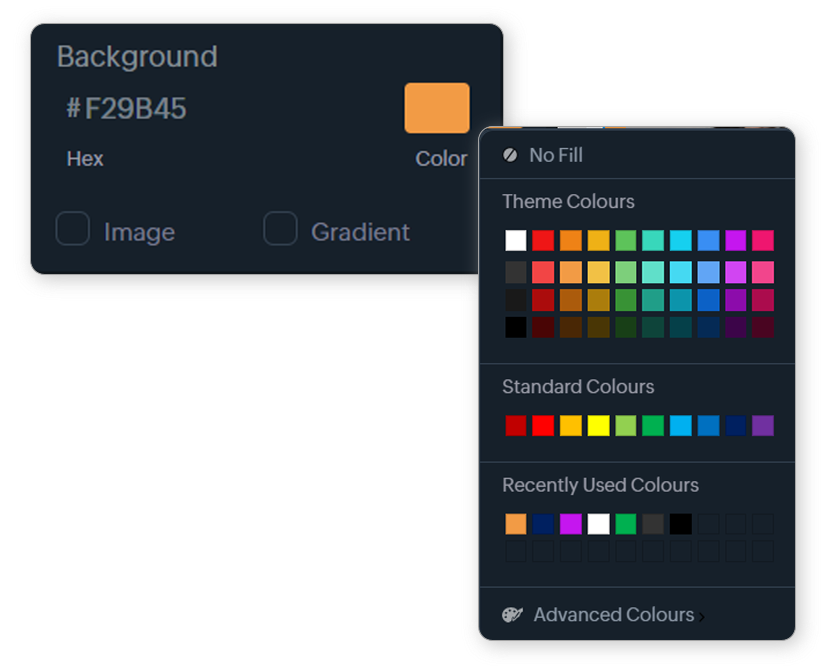Click the Hex value field #F29B45
Viewport: 823px width, 671px height.
(x=127, y=108)
